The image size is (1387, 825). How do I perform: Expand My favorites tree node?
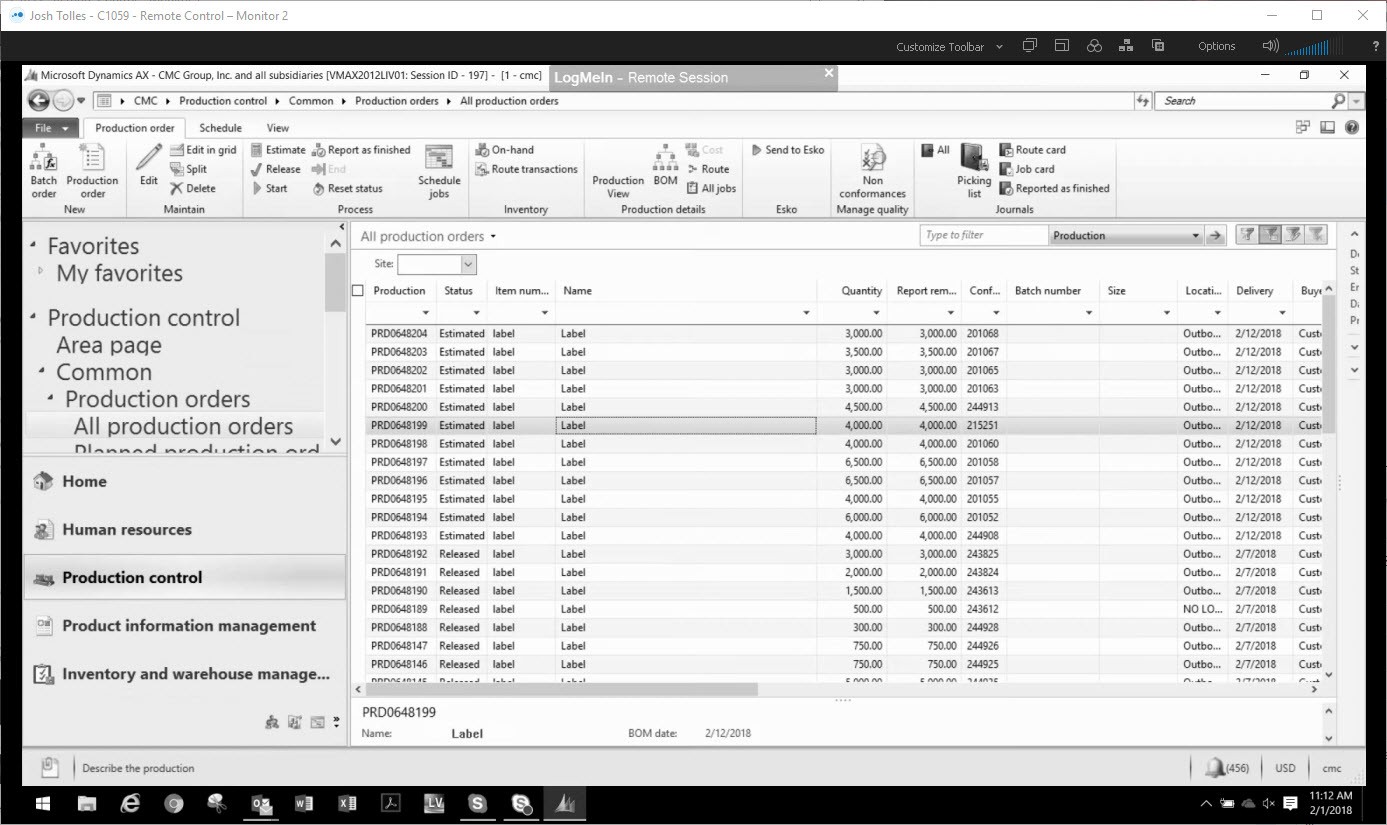pos(41,271)
